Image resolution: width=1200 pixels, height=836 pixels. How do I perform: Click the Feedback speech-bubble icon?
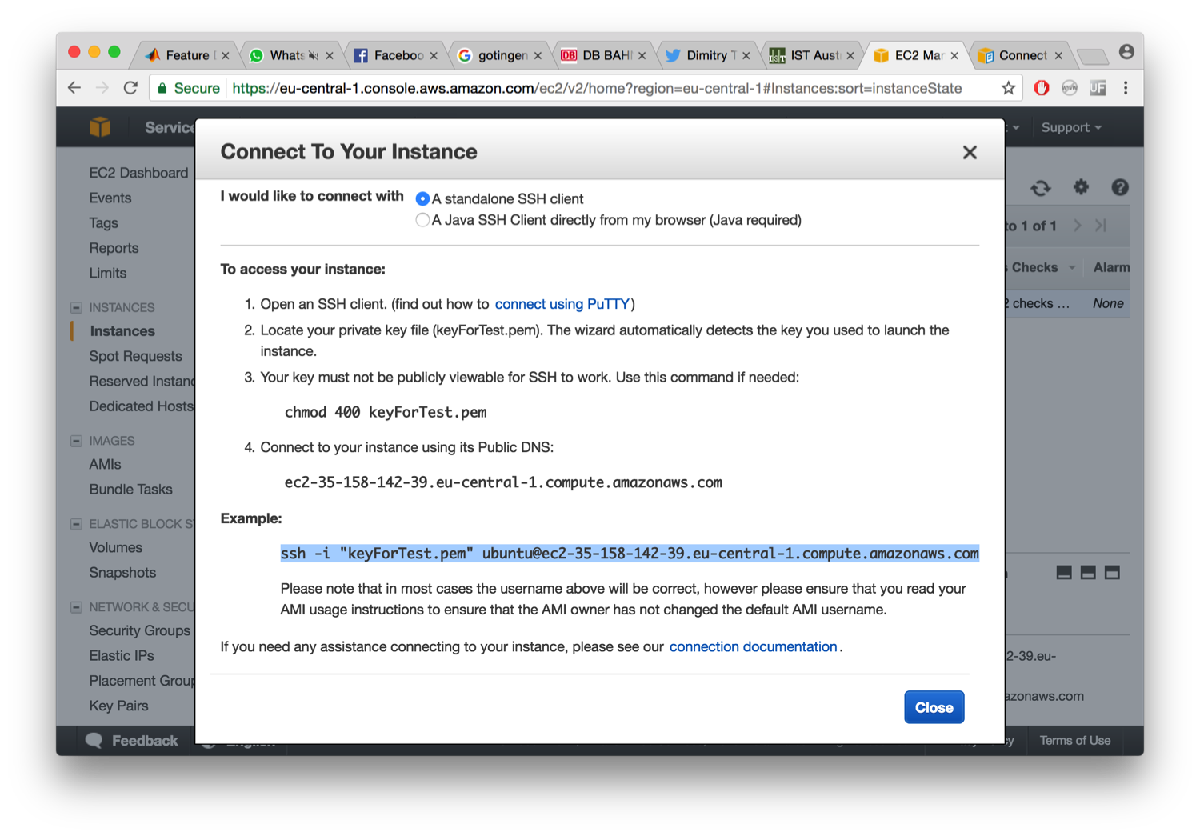click(x=93, y=740)
